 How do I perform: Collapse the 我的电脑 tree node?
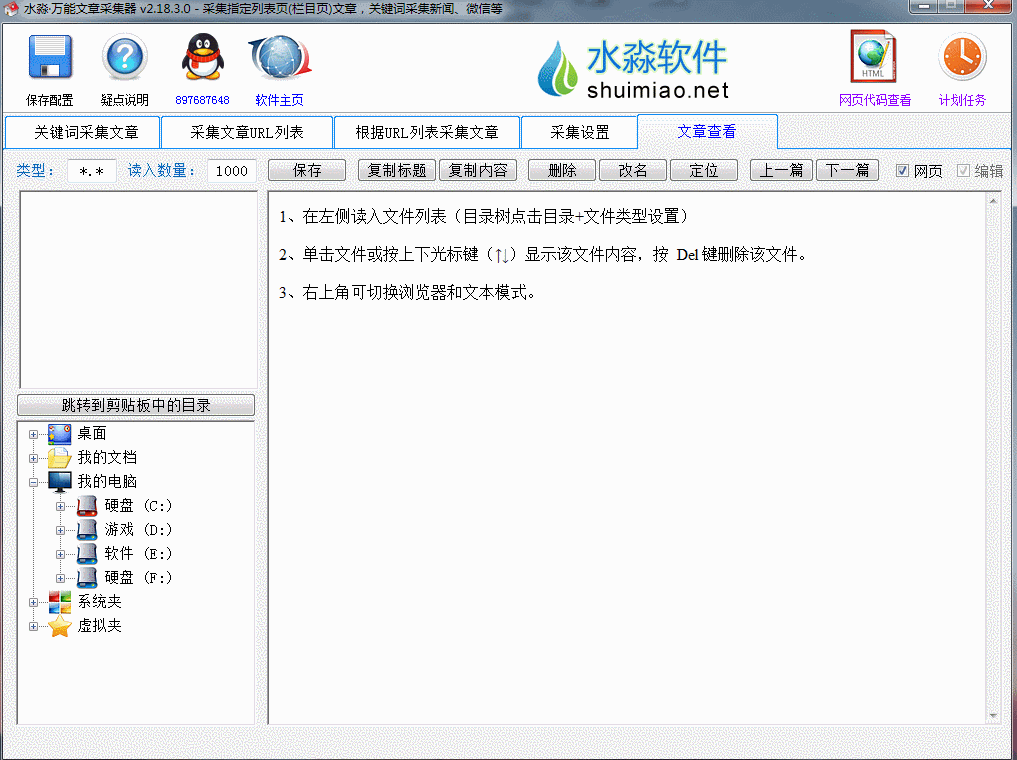[x=34, y=482]
